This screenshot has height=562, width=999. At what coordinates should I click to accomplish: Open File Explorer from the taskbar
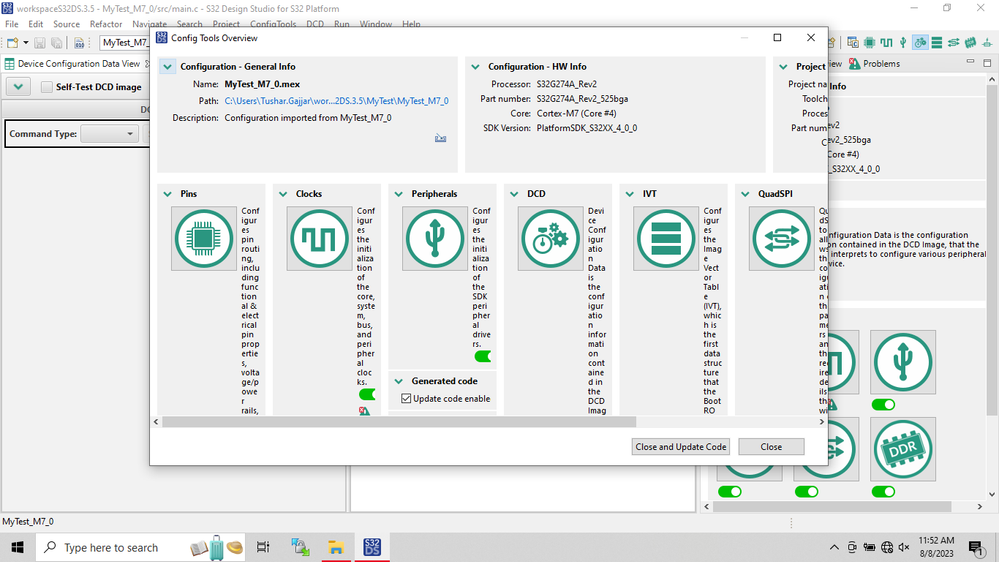pos(336,547)
